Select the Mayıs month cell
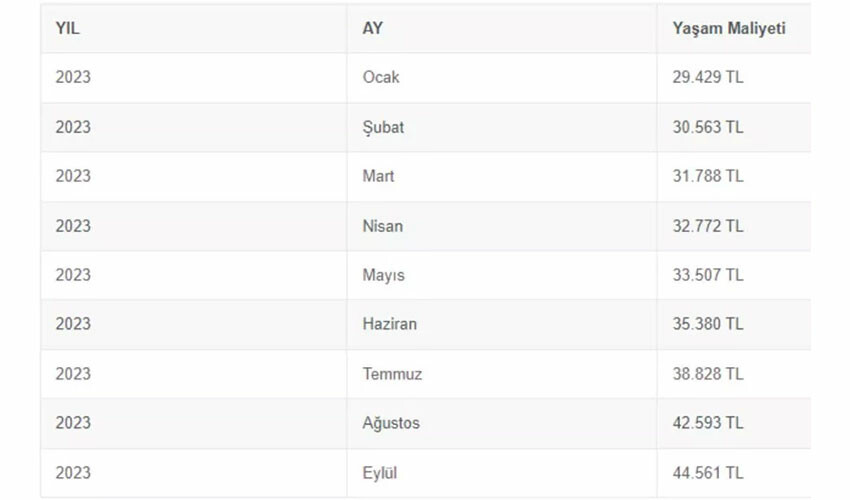 coord(383,275)
